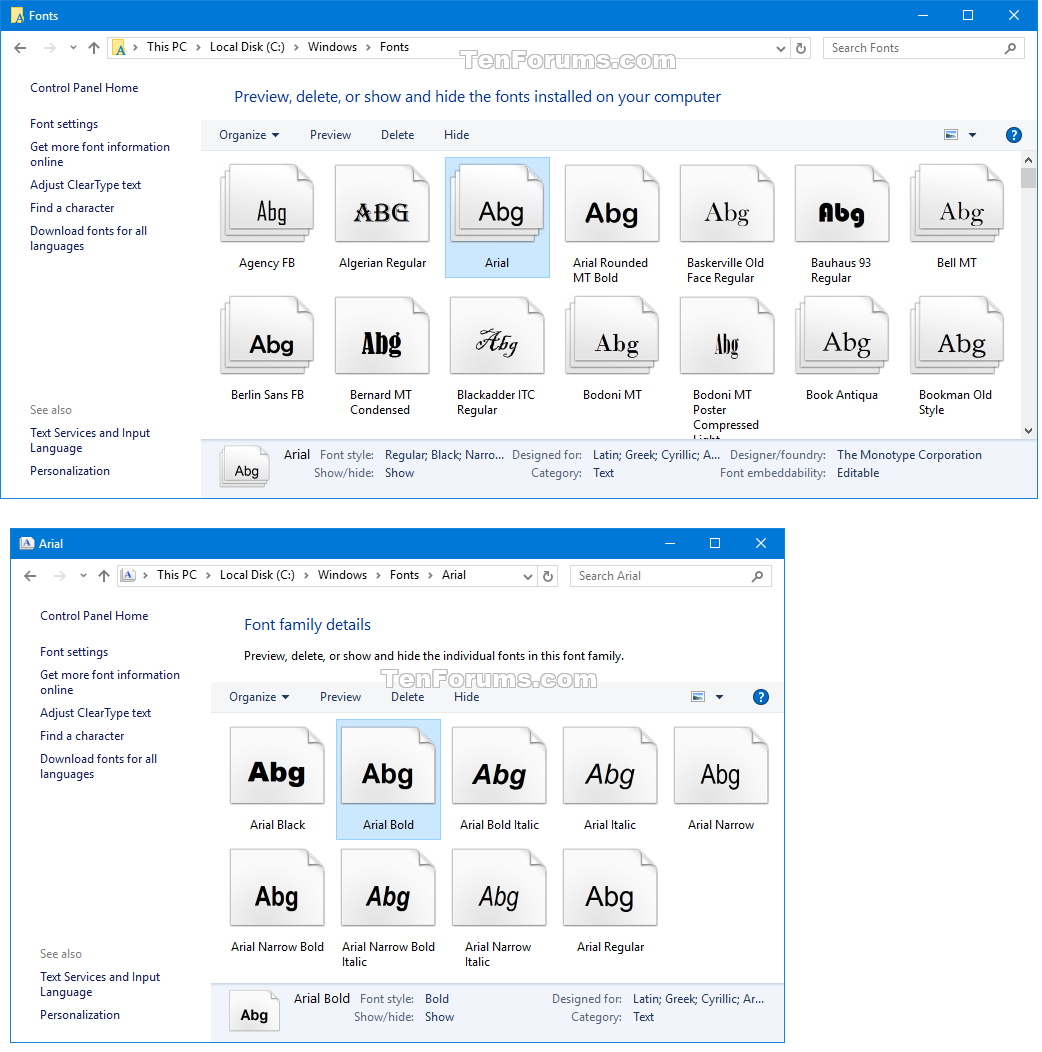Open Adjust ClearType text in Fonts window
The height and width of the screenshot is (1052, 1042).
click(85, 185)
